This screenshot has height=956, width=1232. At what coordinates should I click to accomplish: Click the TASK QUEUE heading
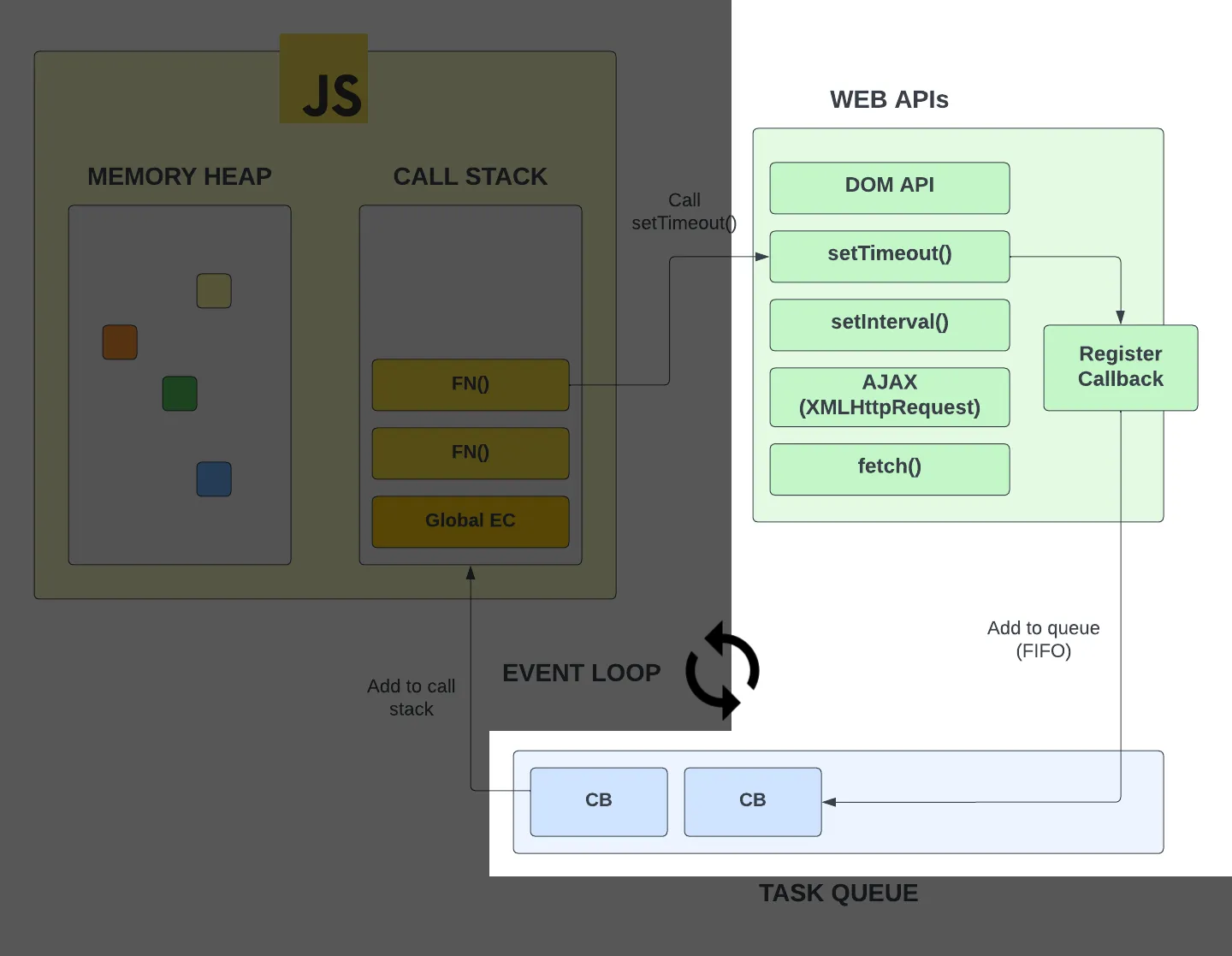pyautogui.click(x=838, y=893)
